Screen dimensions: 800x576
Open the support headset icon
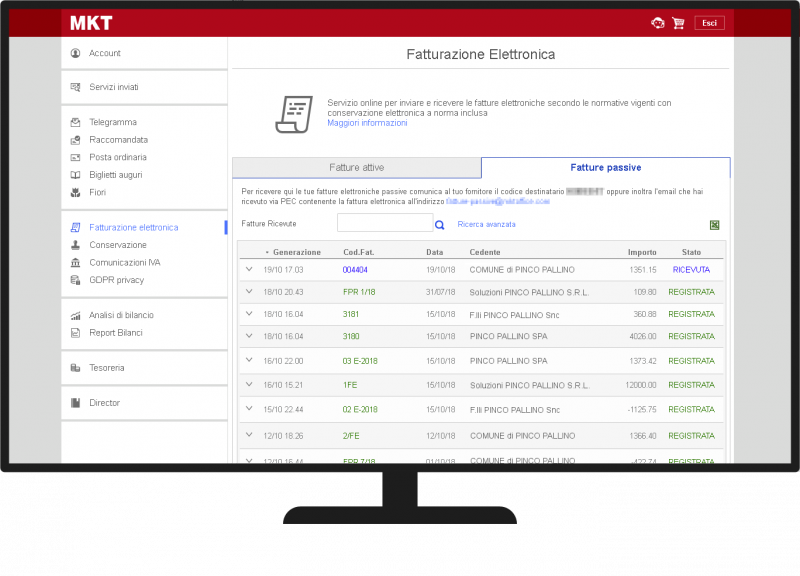pyautogui.click(x=657, y=22)
